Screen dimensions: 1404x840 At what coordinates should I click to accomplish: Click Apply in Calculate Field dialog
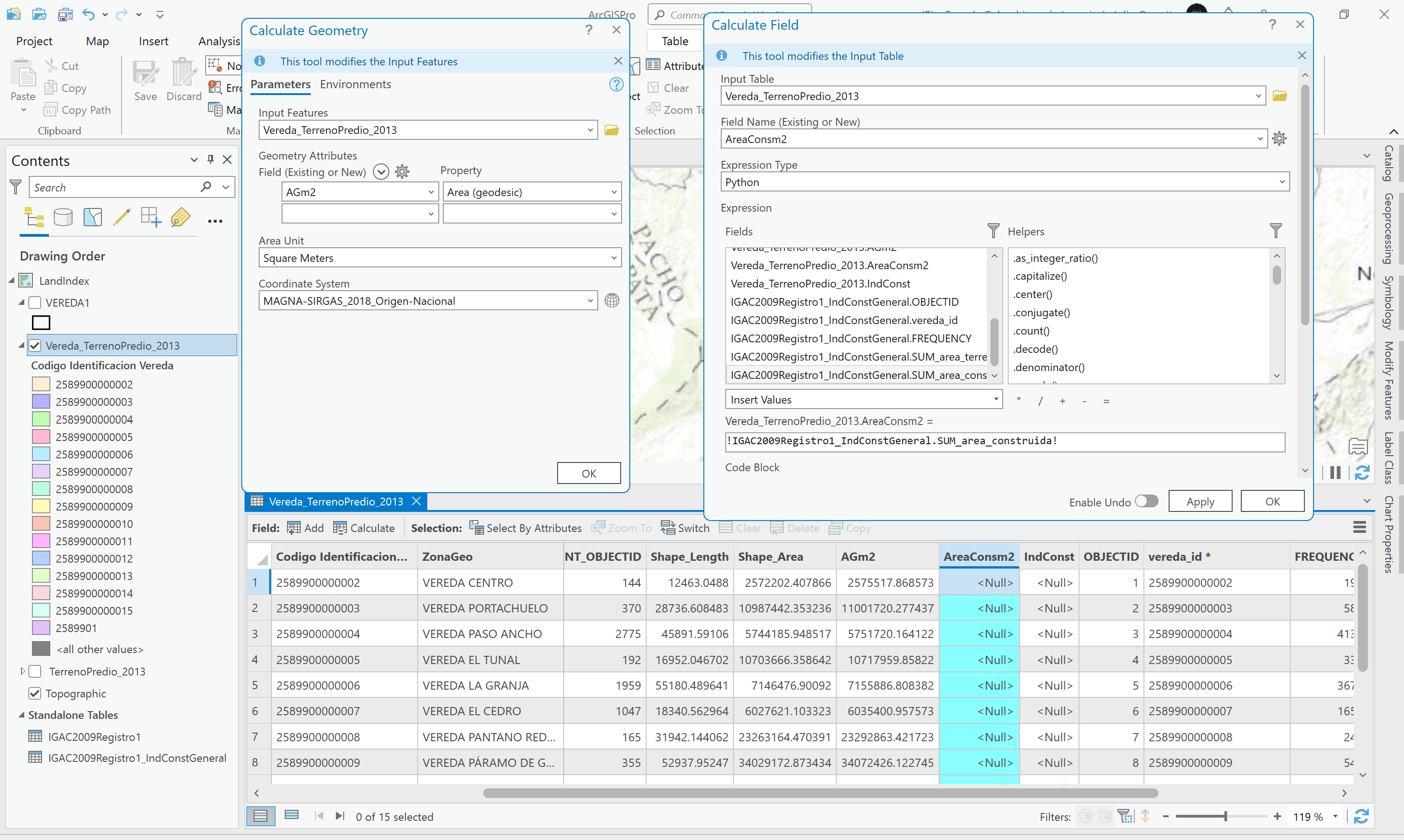(1200, 501)
